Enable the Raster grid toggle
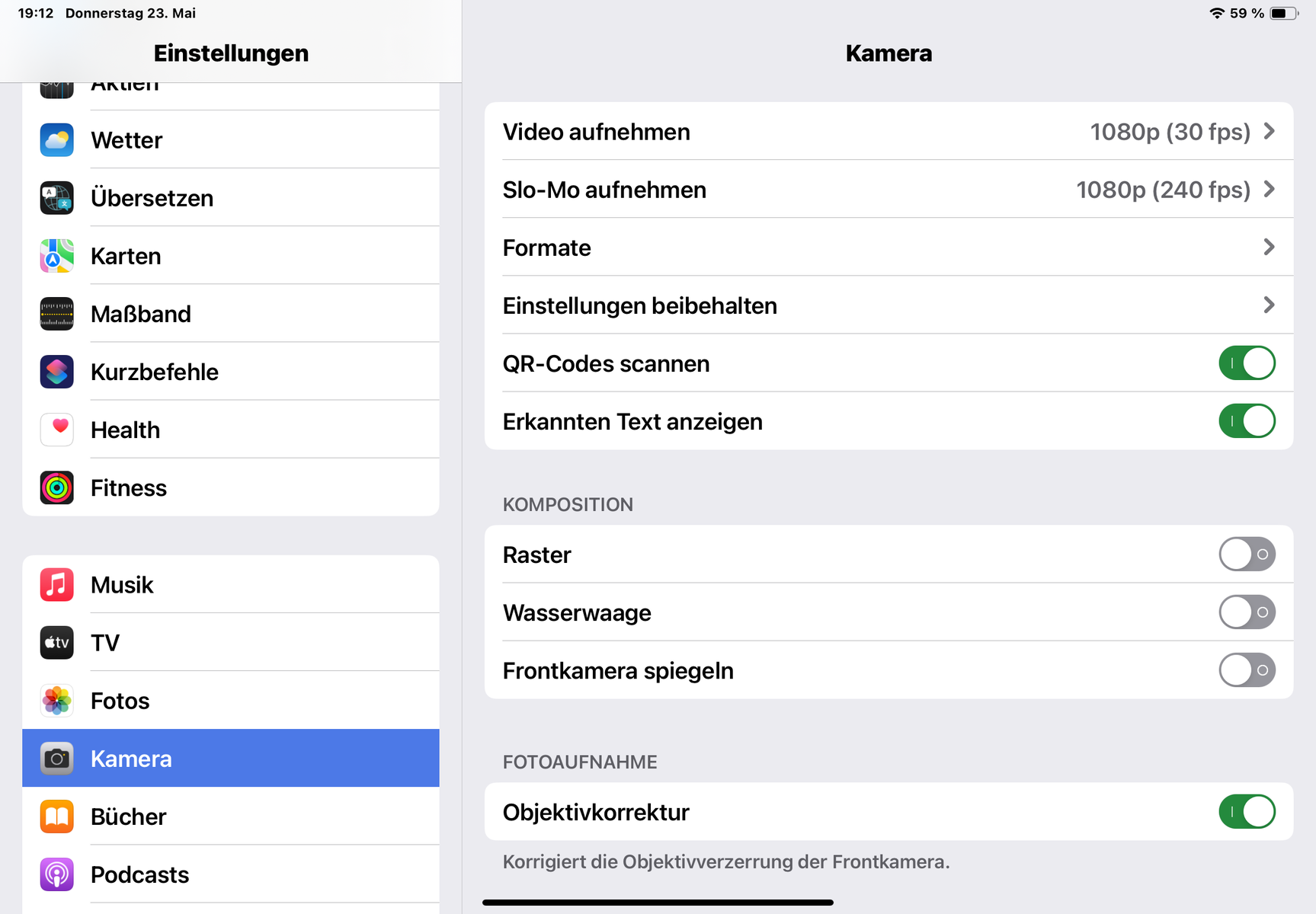The height and width of the screenshot is (914, 1316). click(1247, 554)
